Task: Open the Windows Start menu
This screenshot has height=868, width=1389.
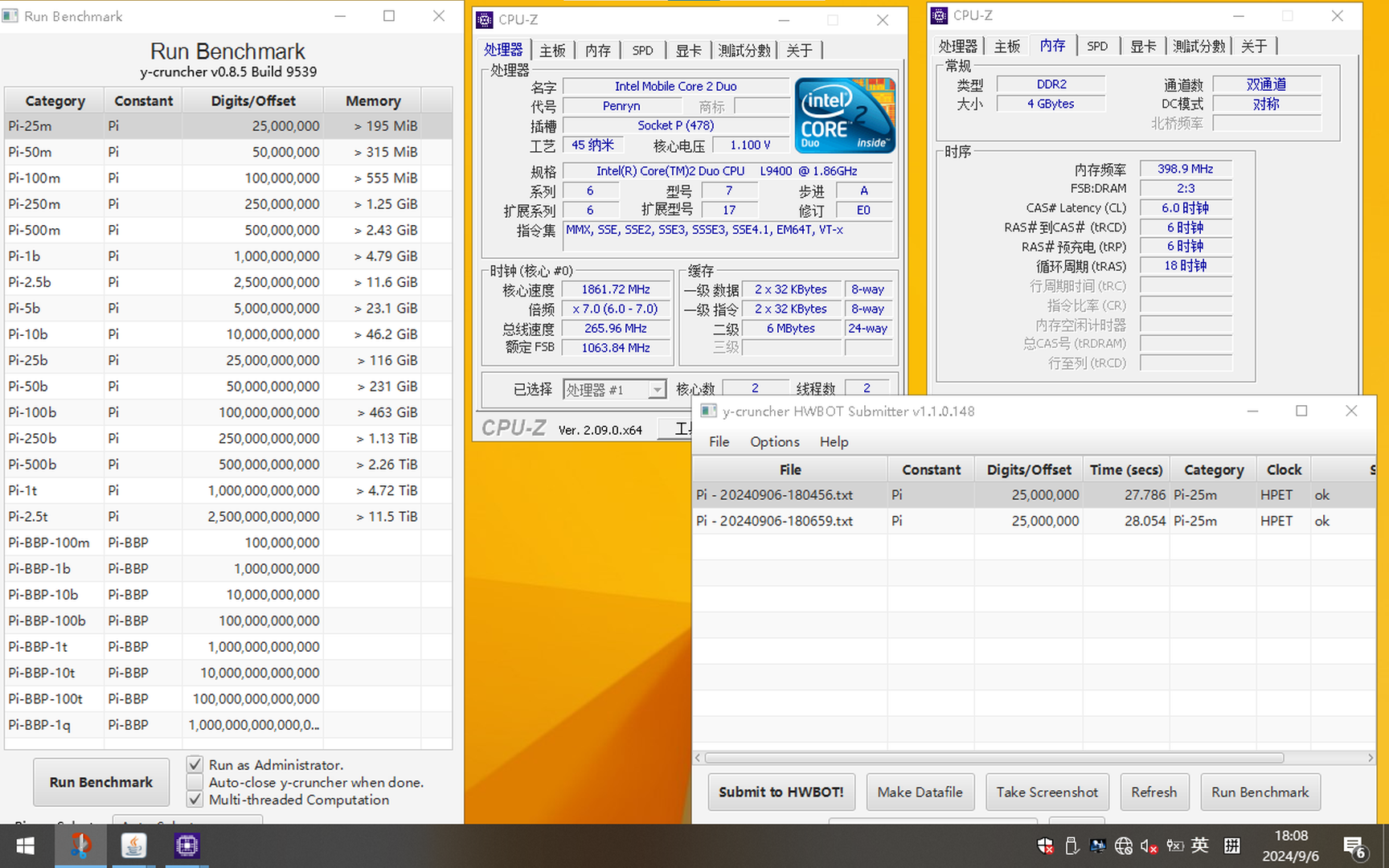Action: [25, 845]
